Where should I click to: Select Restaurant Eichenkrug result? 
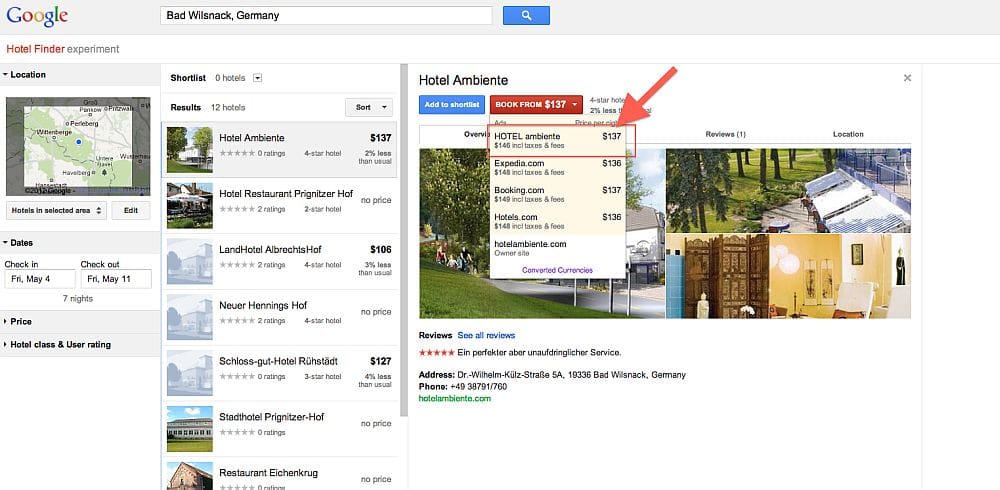click(279, 474)
